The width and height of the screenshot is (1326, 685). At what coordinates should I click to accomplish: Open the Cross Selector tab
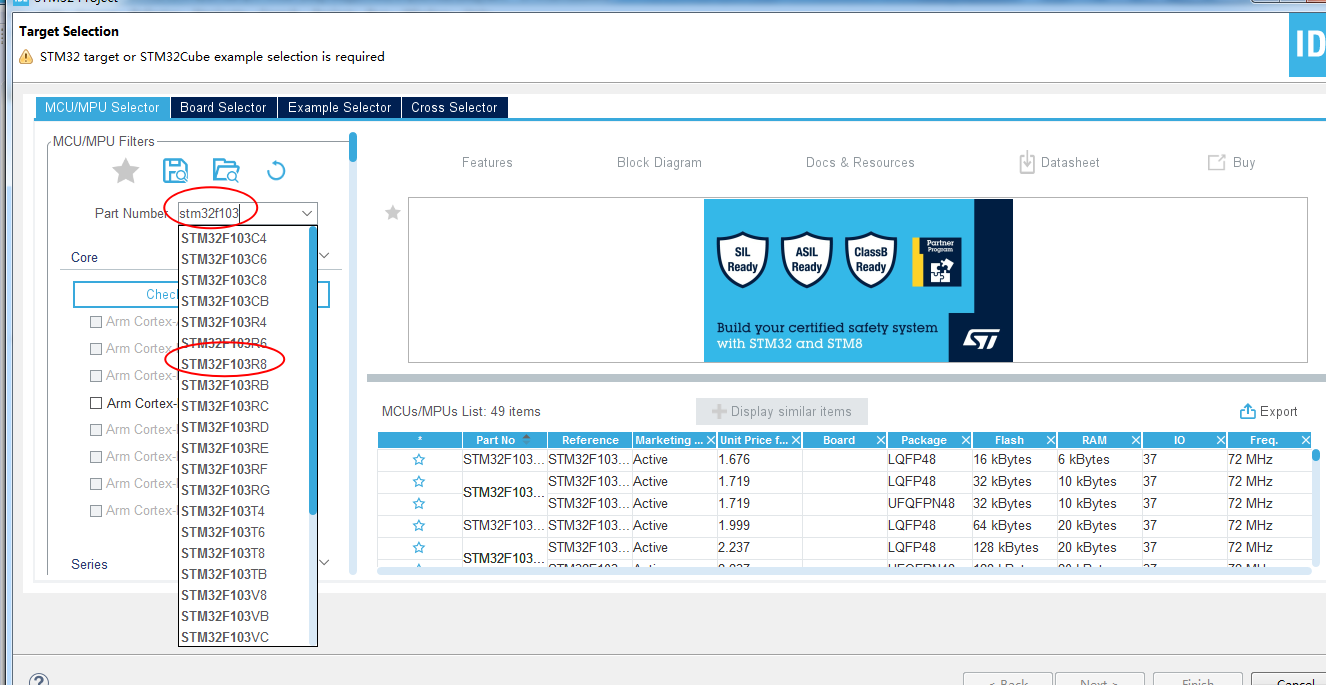(x=454, y=107)
